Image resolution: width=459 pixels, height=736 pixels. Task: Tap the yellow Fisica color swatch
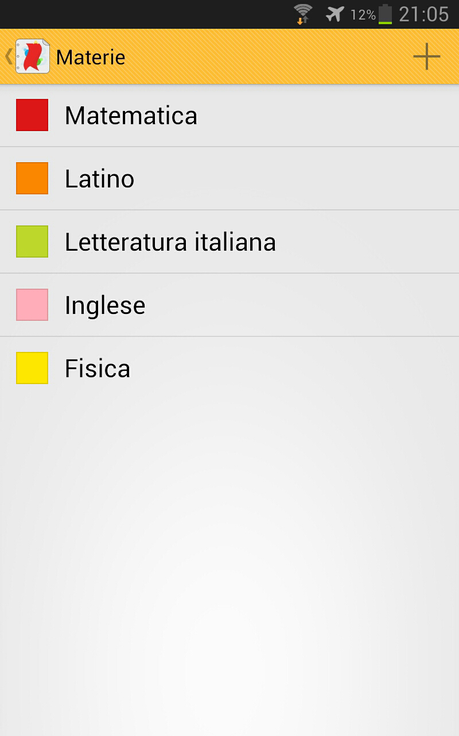point(32,368)
